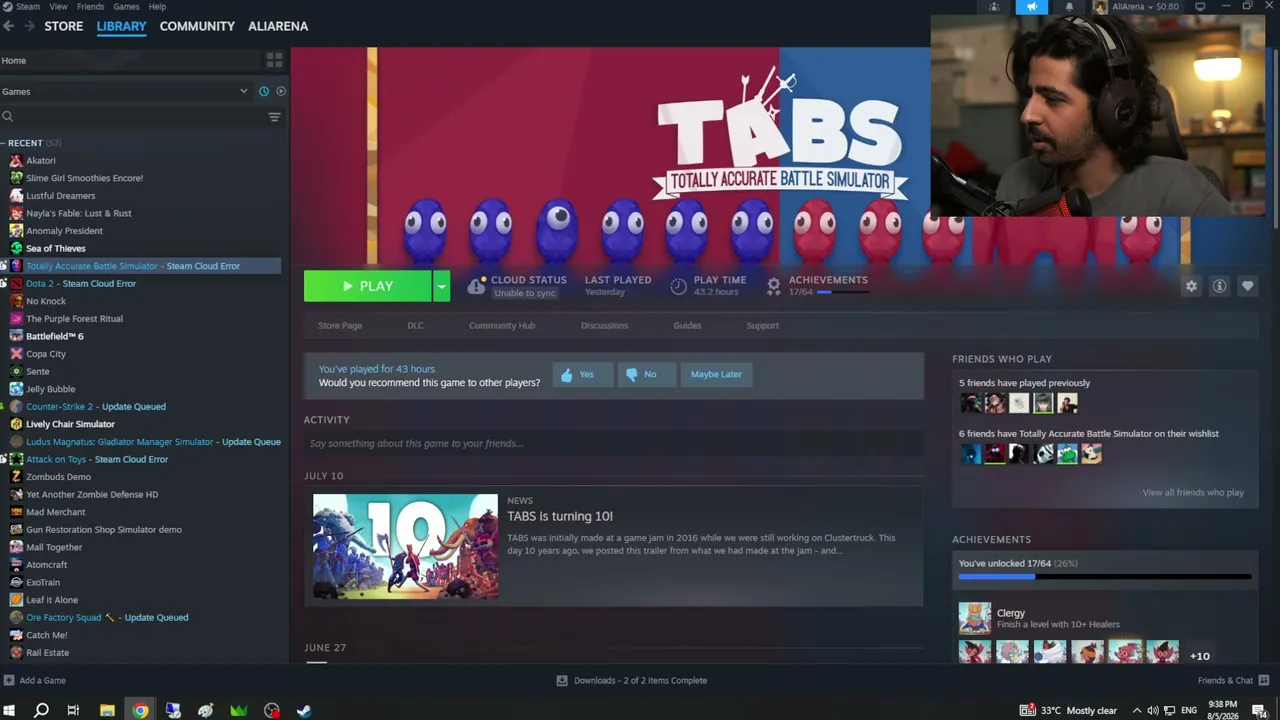
Task: Open advanced filter options in library search
Action: (274, 117)
